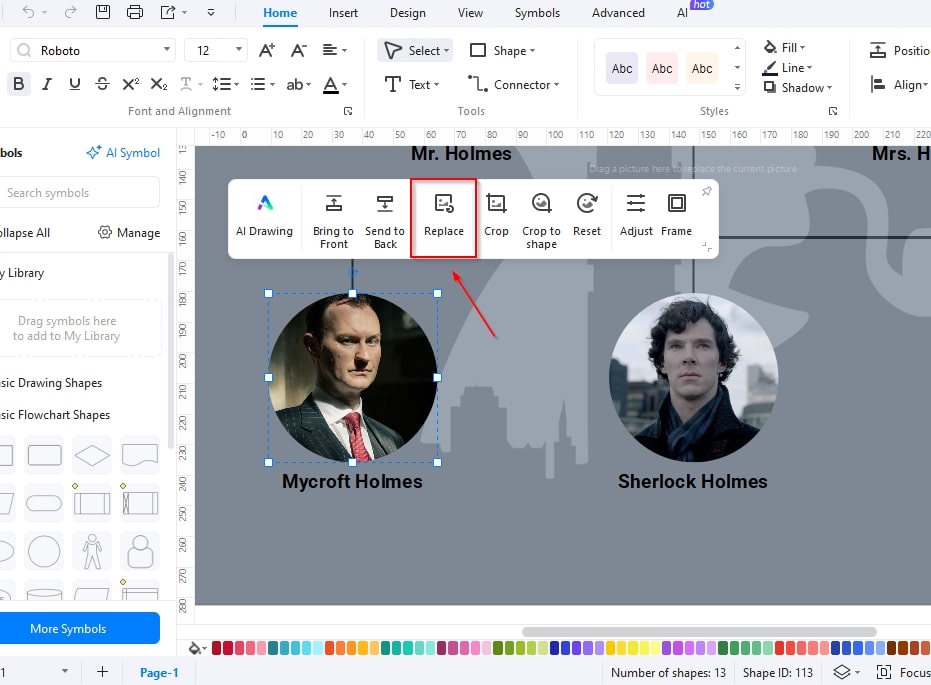
Task: Apply strikethrough formatting
Action: (x=102, y=84)
